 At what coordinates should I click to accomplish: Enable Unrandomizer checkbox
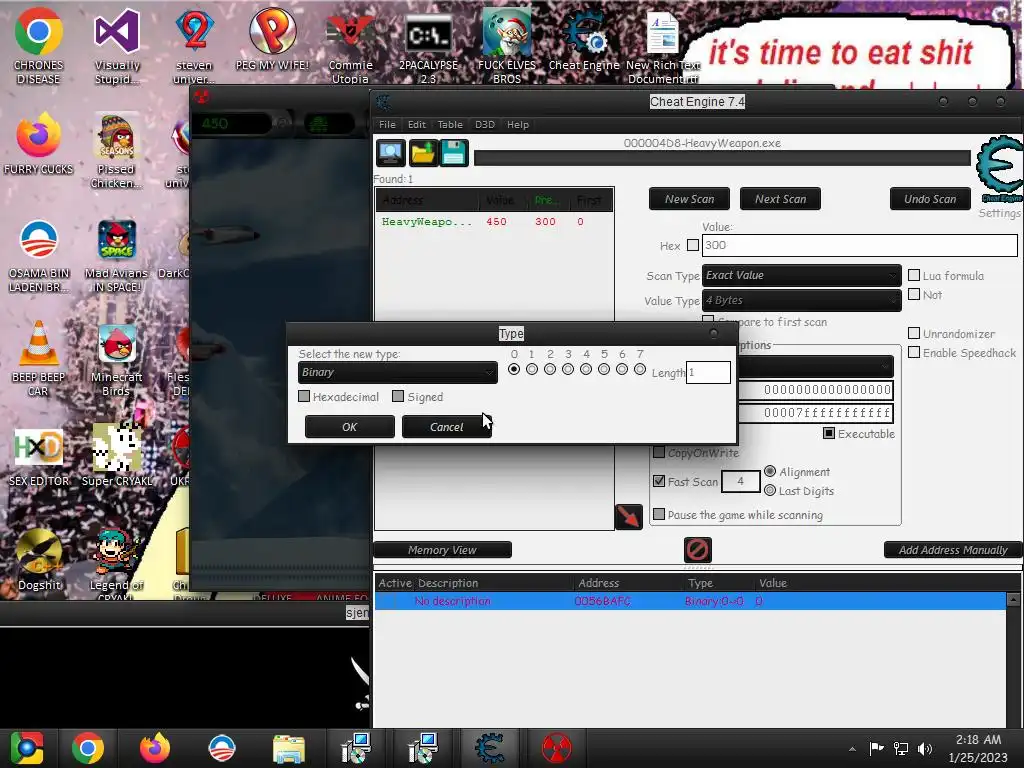[914, 333]
